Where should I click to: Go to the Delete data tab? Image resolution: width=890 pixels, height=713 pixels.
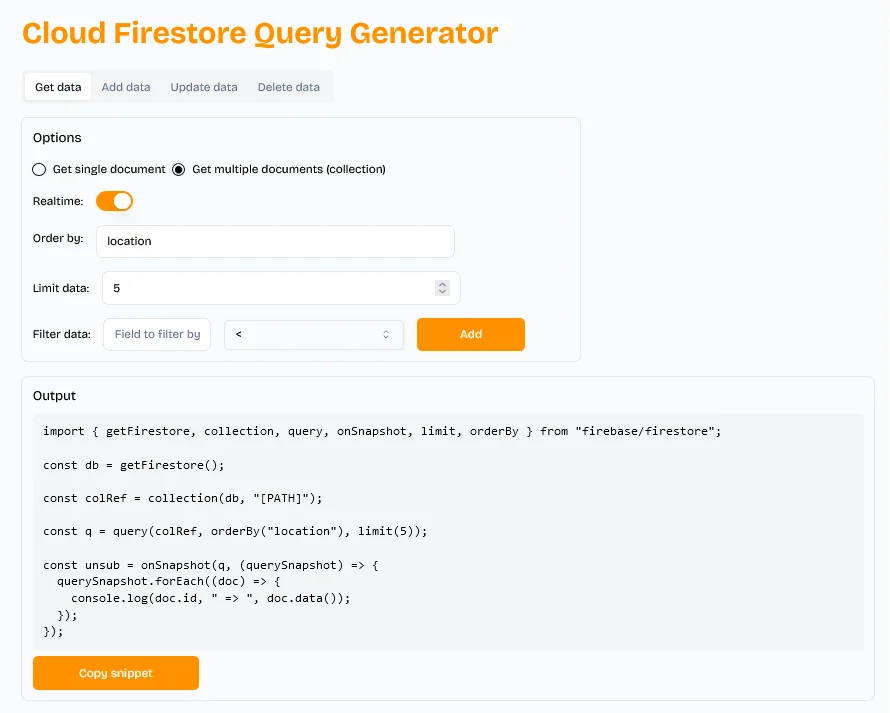[x=289, y=87]
